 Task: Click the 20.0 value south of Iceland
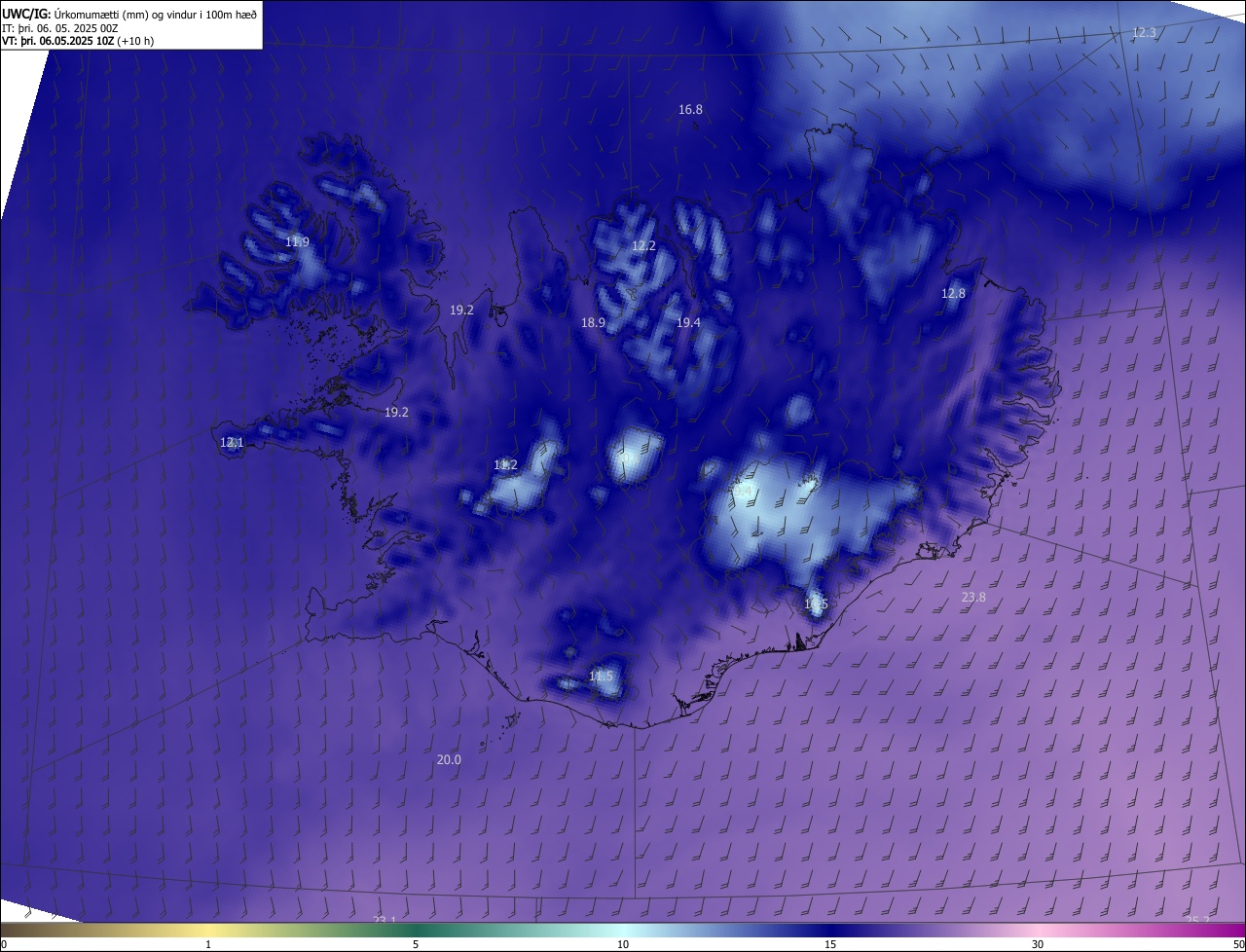449,760
